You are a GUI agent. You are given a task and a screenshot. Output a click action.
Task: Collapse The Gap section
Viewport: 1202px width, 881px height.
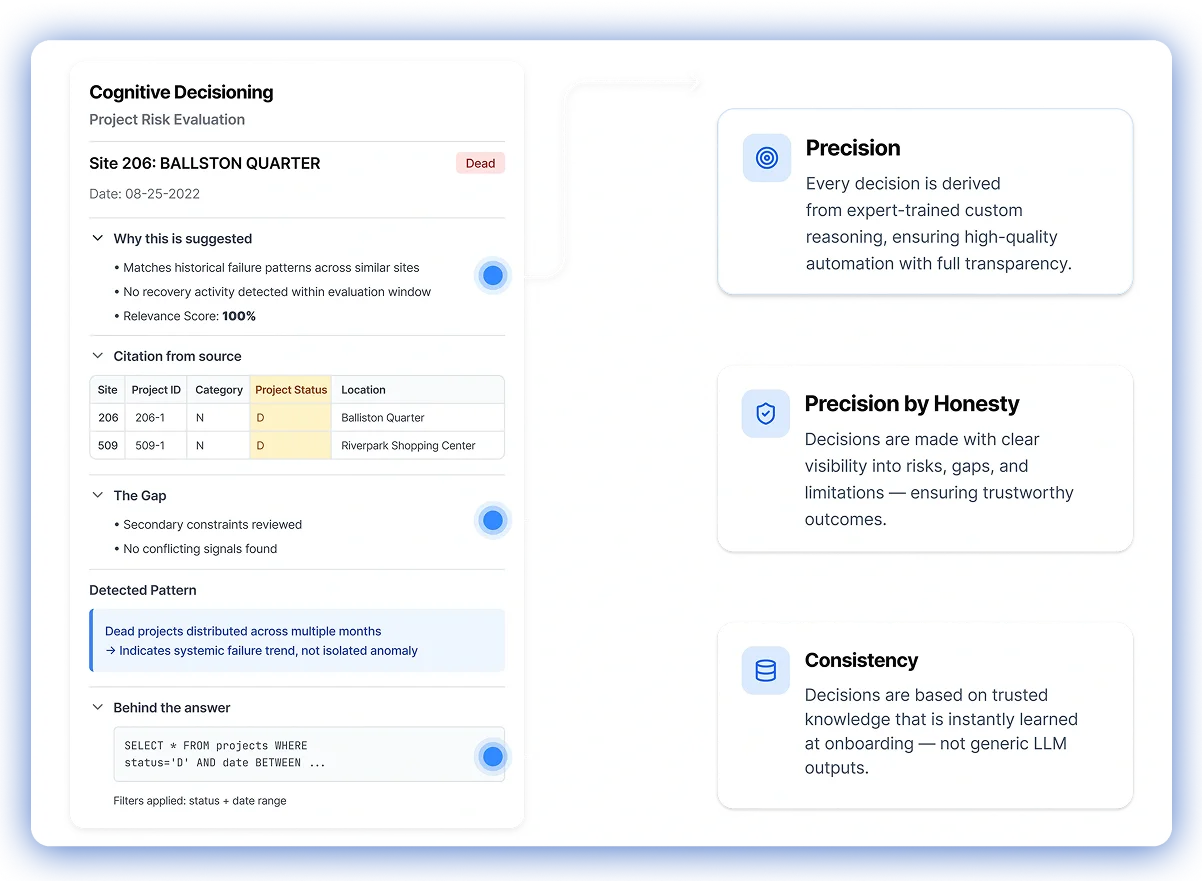click(x=98, y=495)
